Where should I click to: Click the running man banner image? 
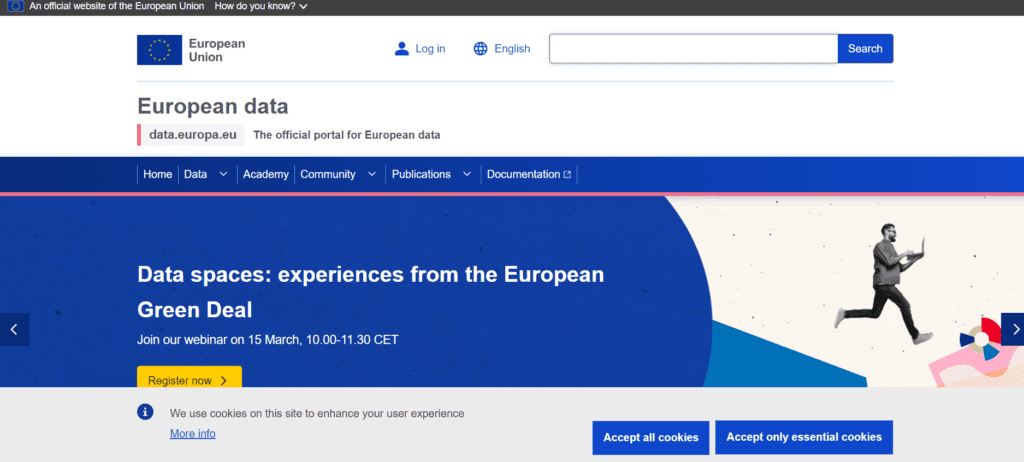[885, 284]
